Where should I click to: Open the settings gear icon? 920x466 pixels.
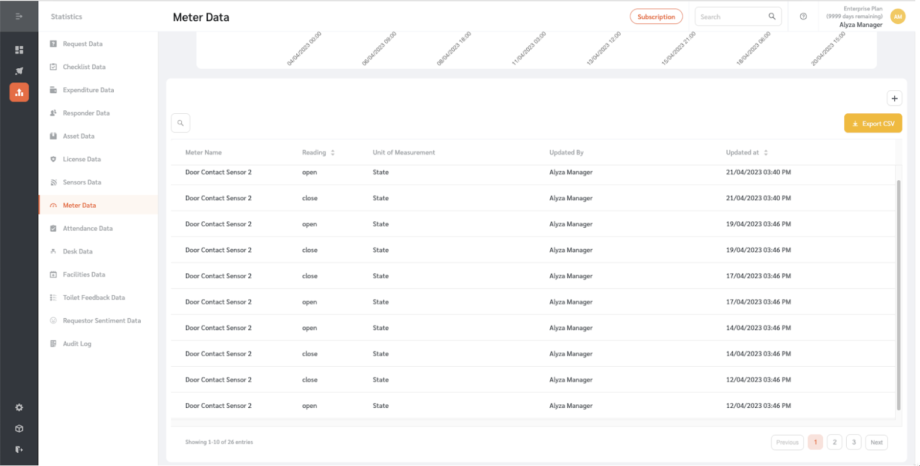point(19,407)
